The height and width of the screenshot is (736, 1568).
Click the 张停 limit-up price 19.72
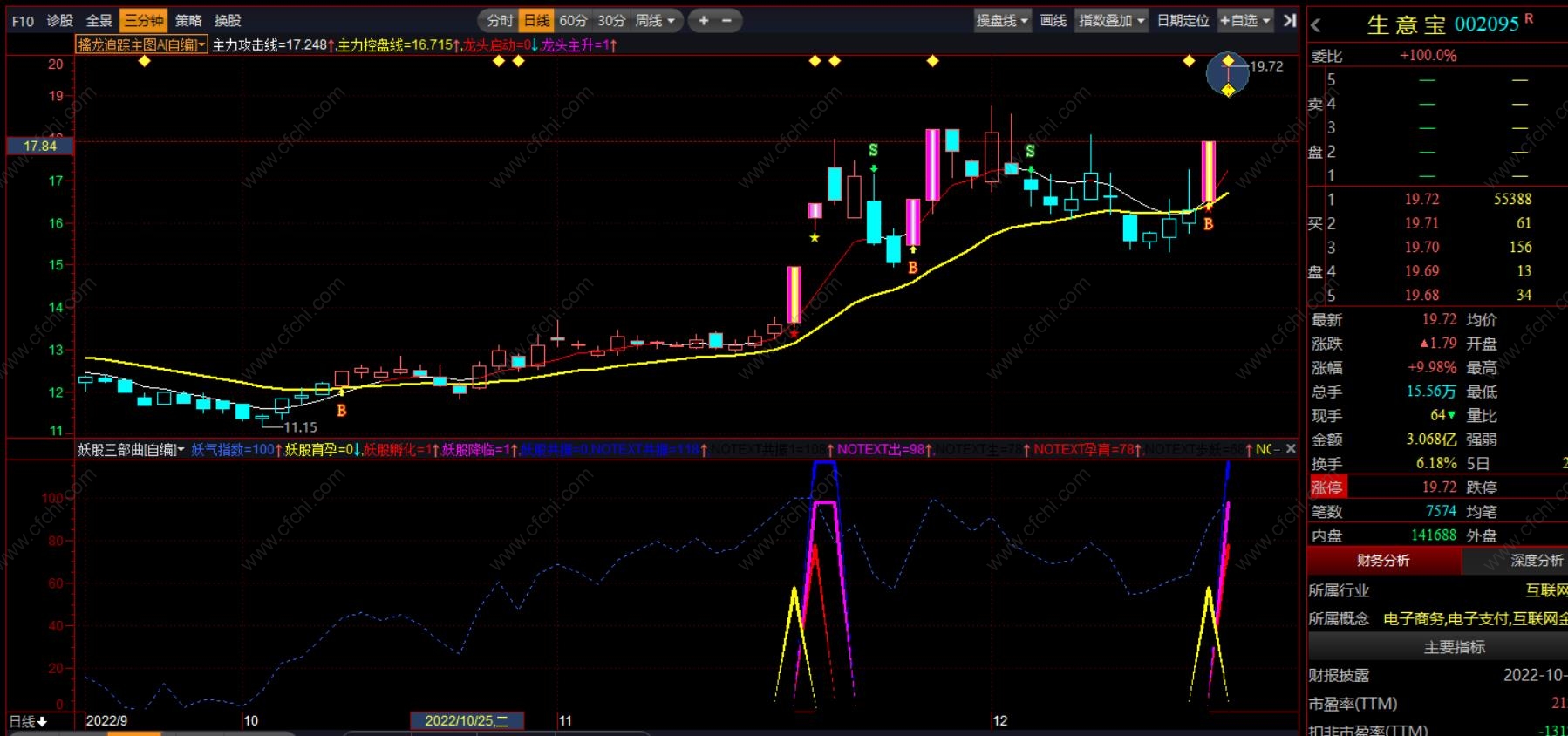(1439, 487)
